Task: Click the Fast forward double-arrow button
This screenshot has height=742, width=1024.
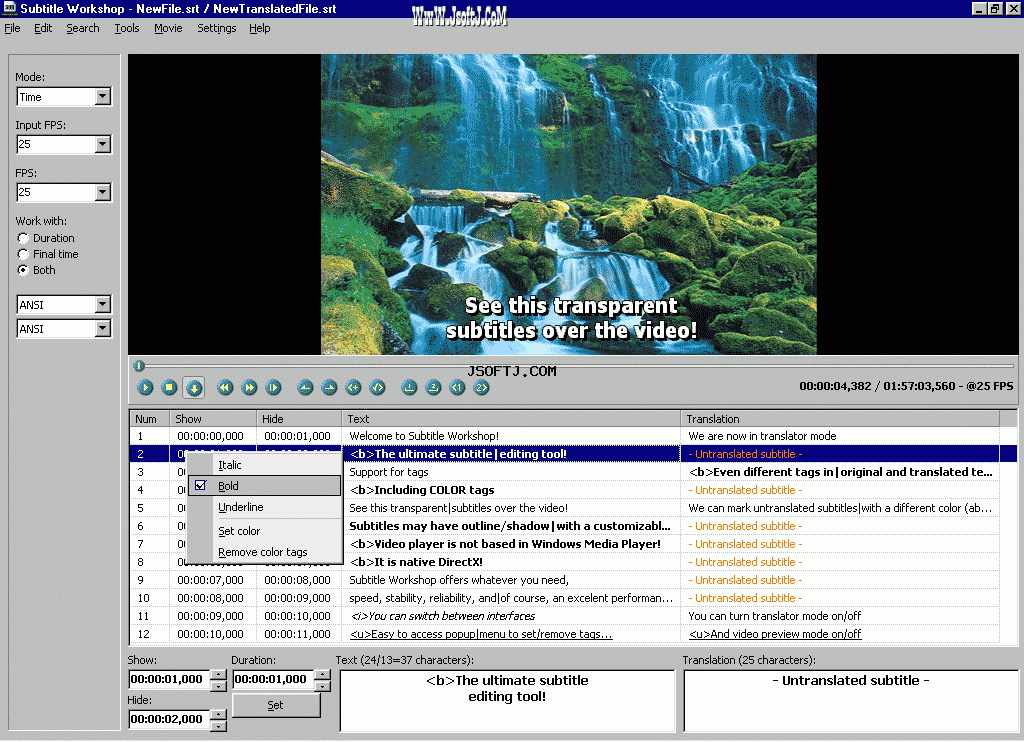Action: tap(249, 387)
